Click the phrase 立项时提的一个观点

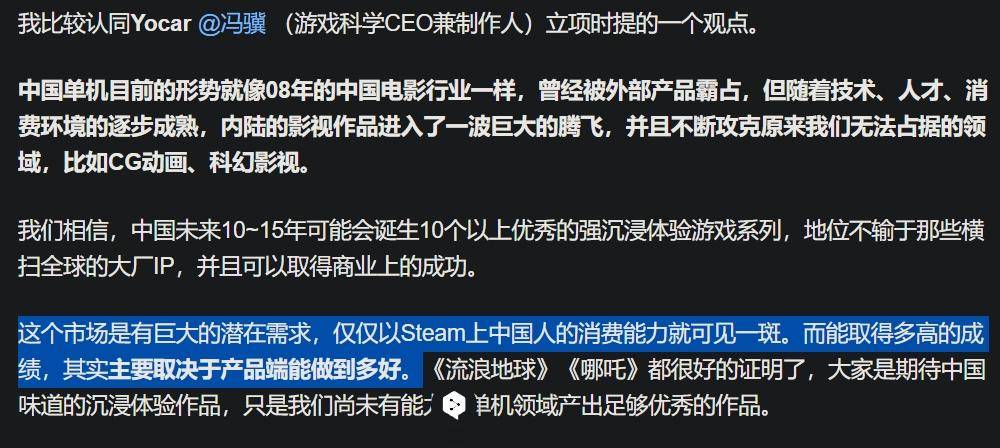click(x=647, y=24)
